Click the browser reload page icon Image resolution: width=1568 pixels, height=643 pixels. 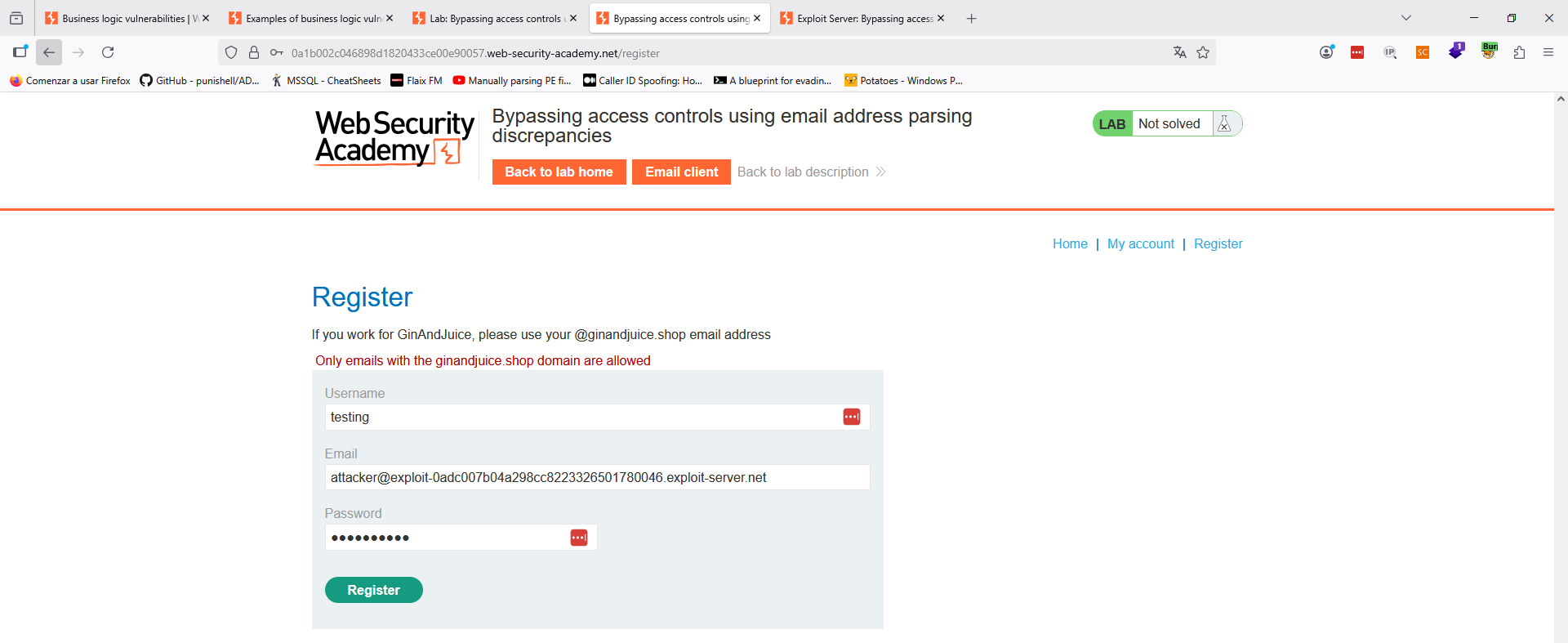pos(108,52)
